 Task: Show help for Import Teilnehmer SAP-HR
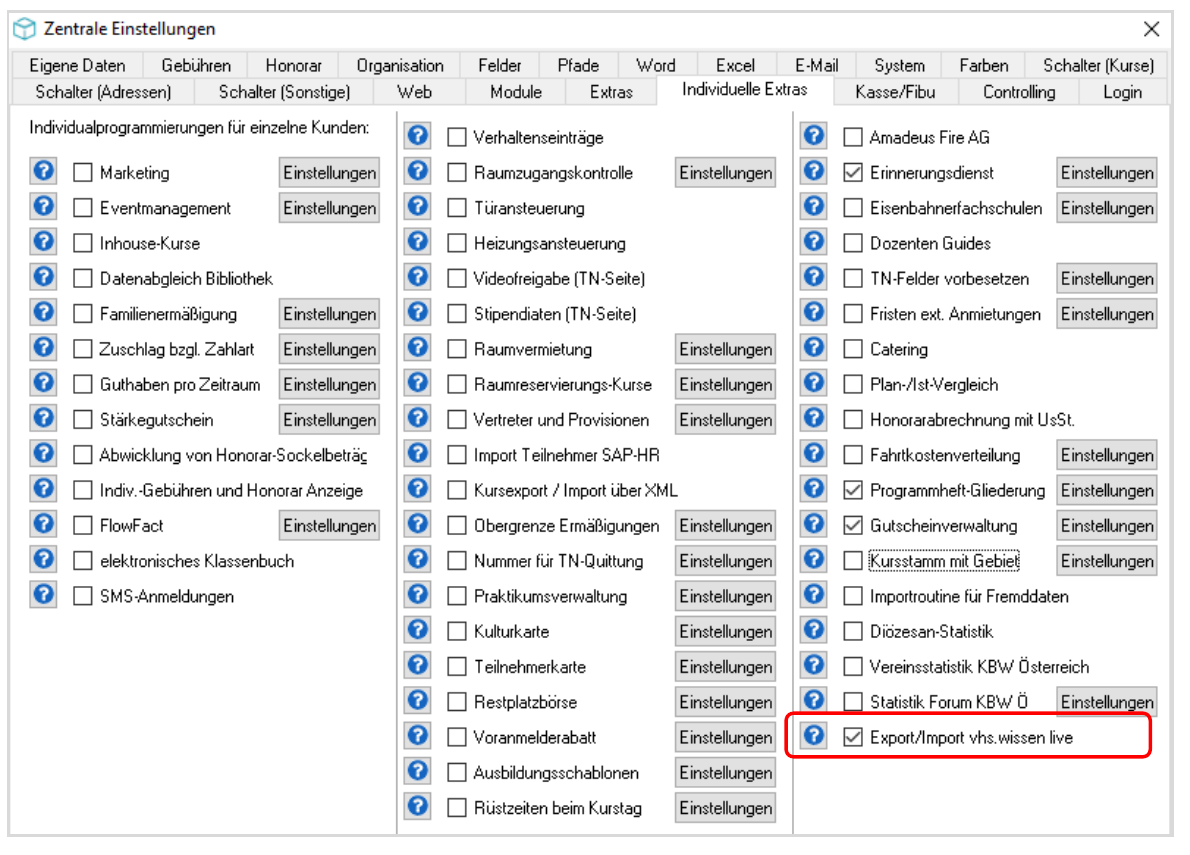click(x=418, y=454)
